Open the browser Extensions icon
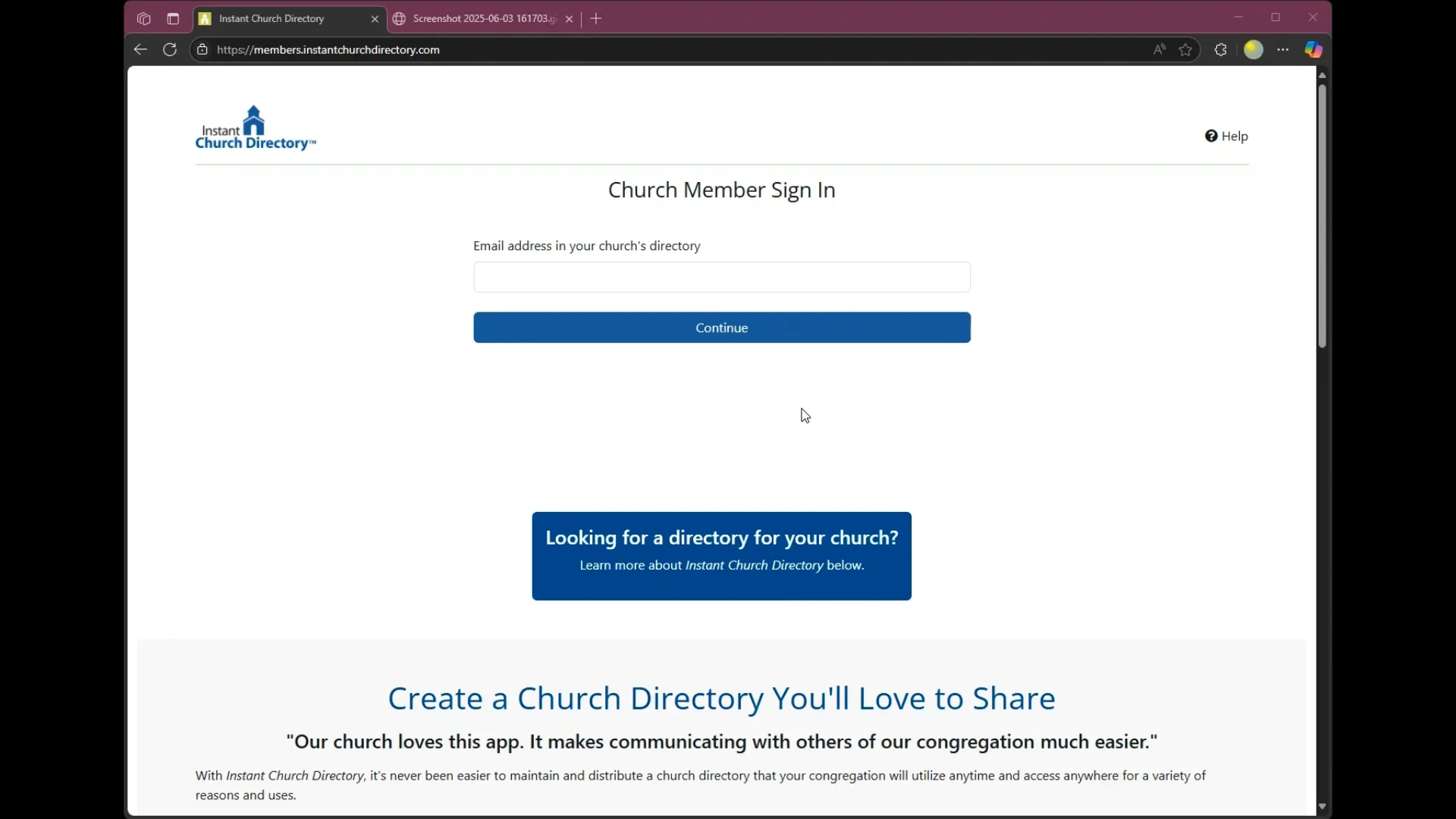The image size is (1456, 819). (1220, 50)
